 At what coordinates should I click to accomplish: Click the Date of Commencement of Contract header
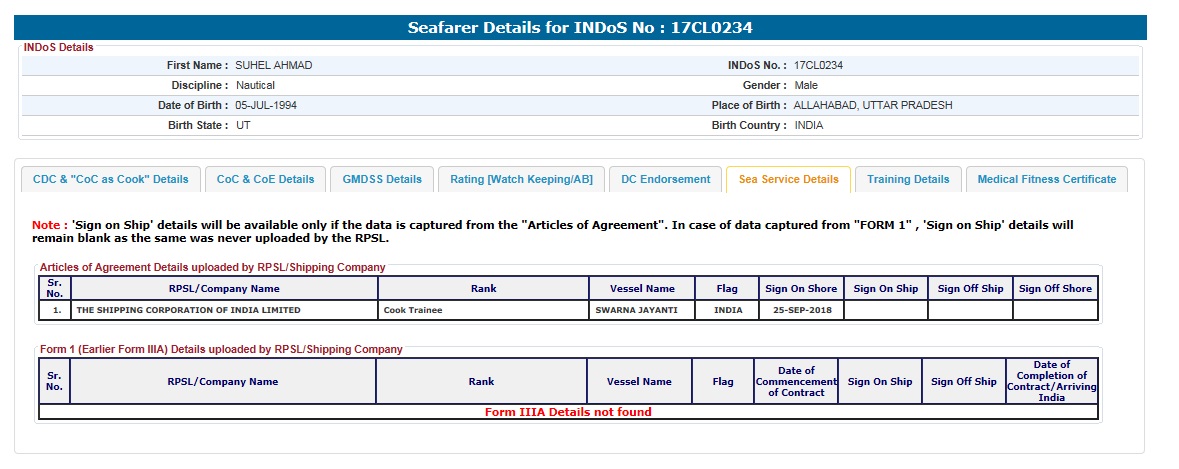click(x=796, y=382)
